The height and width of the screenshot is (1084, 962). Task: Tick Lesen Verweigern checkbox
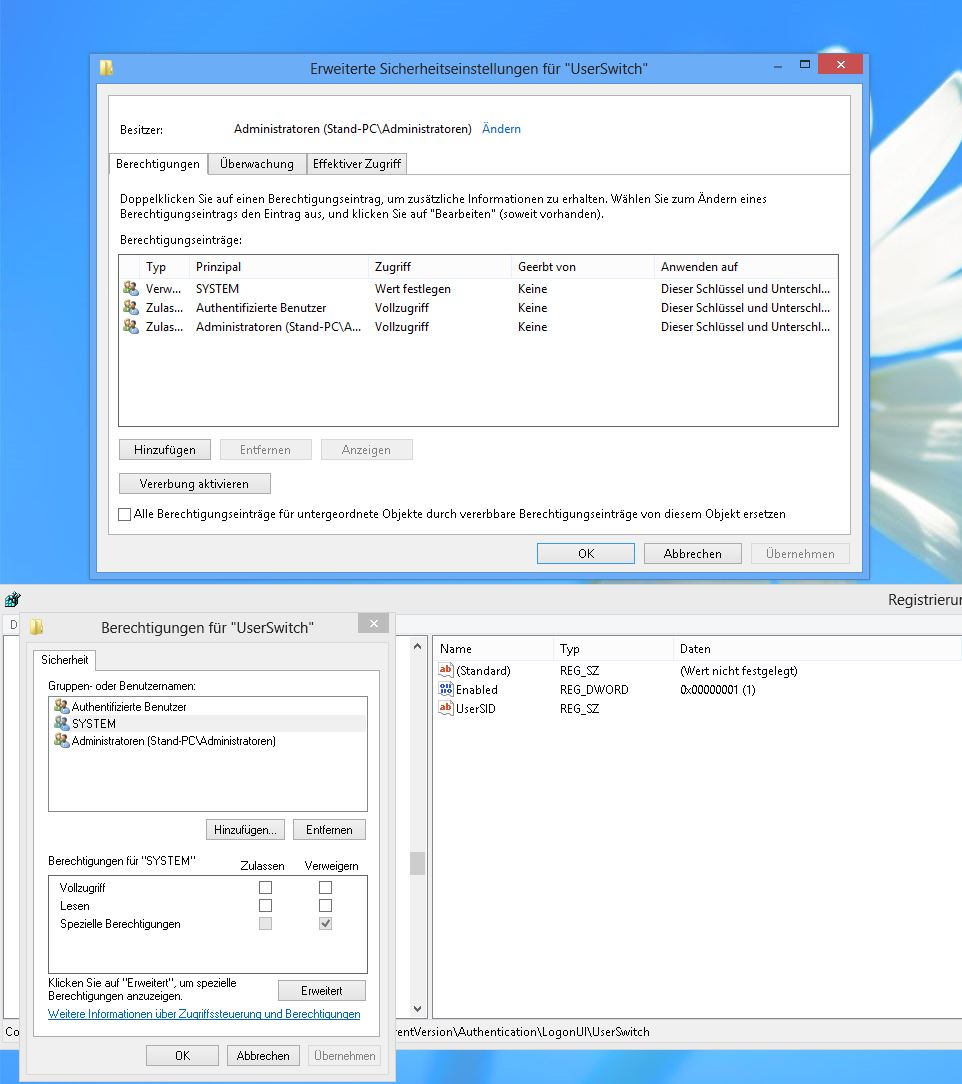click(x=326, y=905)
